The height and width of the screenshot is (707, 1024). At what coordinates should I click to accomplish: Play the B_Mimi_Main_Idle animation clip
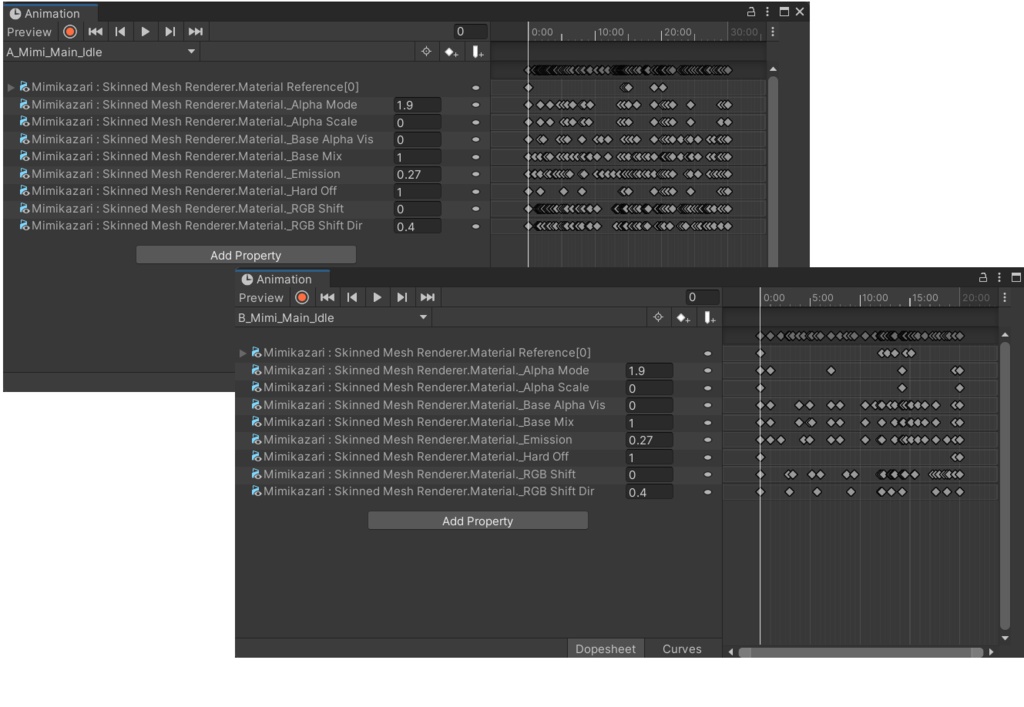[x=377, y=297]
